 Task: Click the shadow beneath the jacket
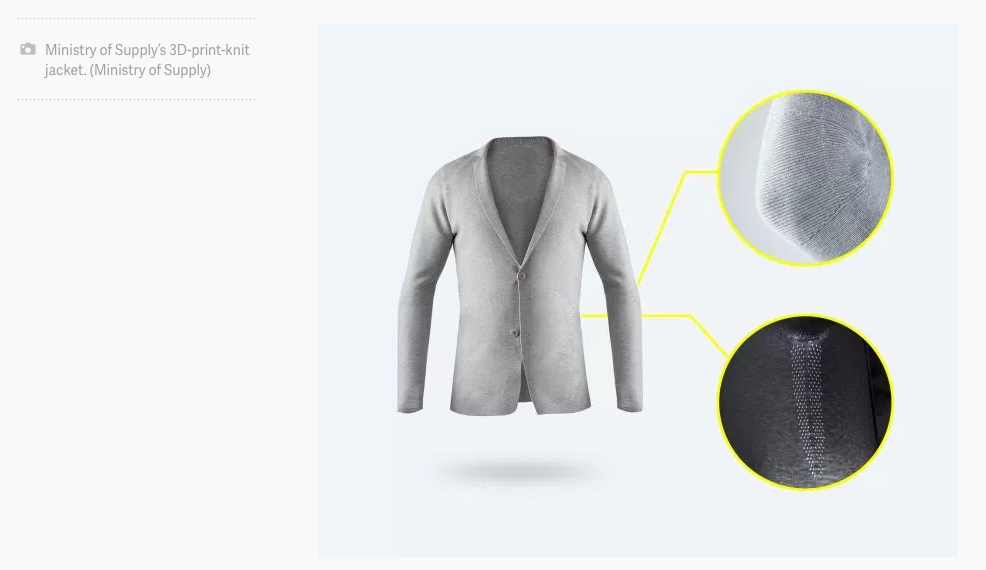[519, 471]
